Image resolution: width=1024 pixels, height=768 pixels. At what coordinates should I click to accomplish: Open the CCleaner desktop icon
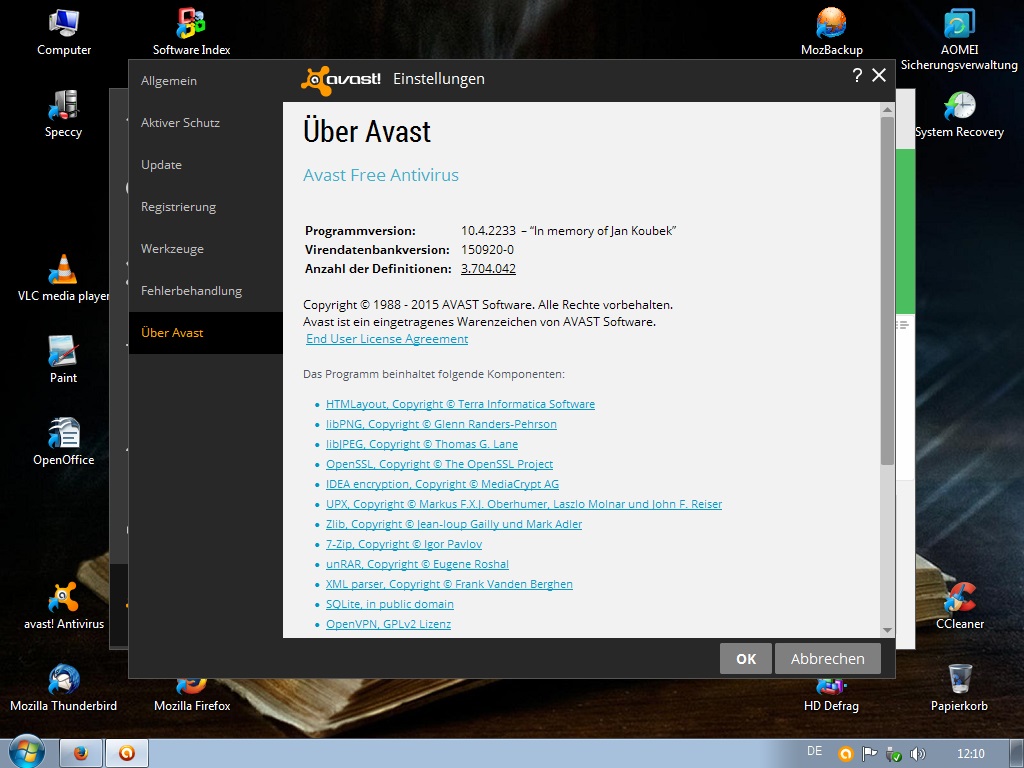pos(959,606)
